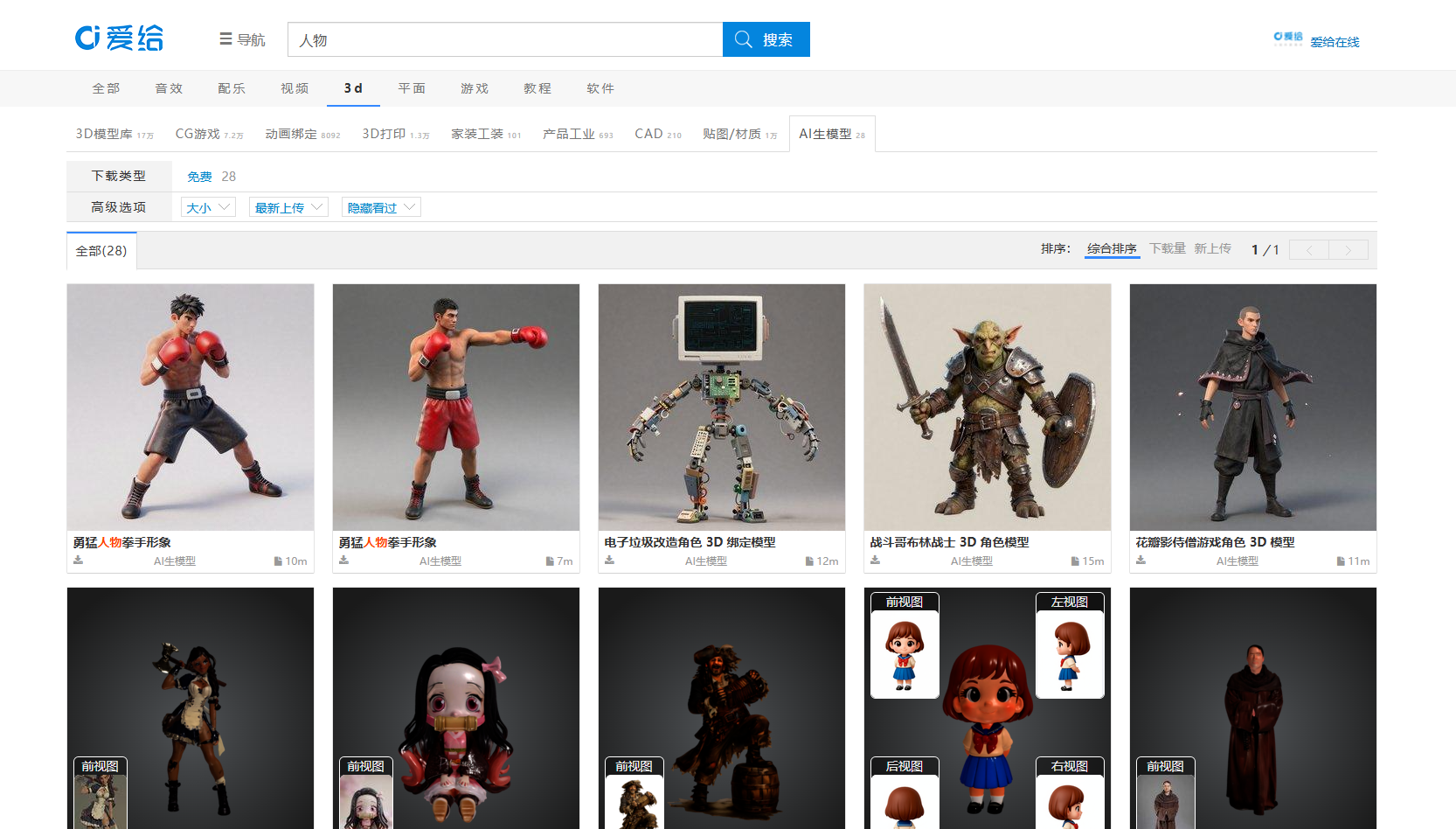Switch to the 音效 category tab
This screenshot has height=829, width=1456.
pyautogui.click(x=169, y=88)
